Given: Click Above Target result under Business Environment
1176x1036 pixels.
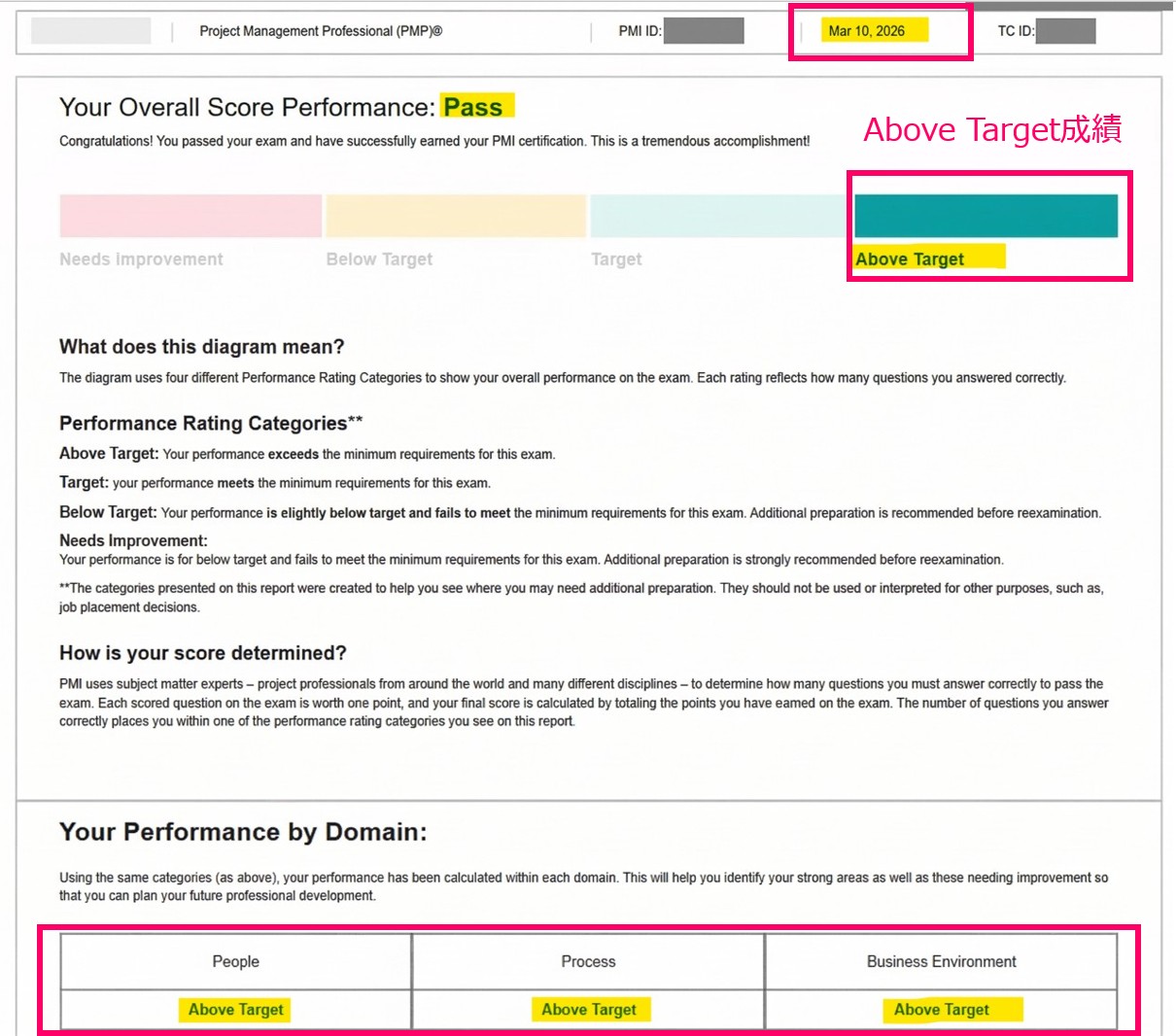Looking at the screenshot, I should point(942,1010).
